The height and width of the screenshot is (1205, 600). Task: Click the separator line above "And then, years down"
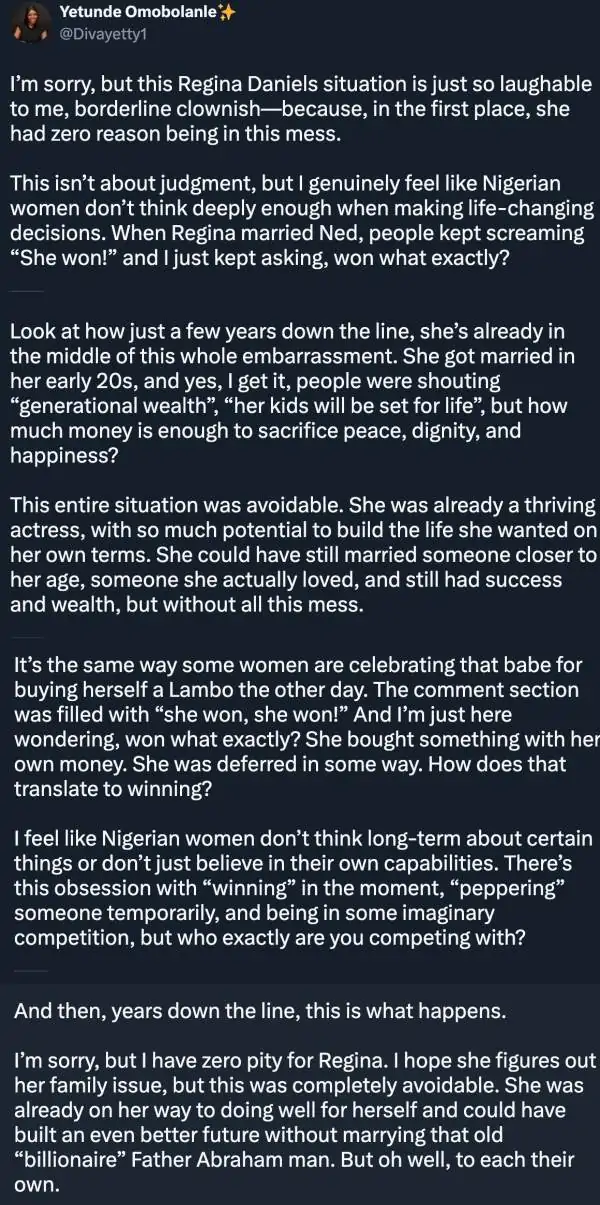coord(28,969)
